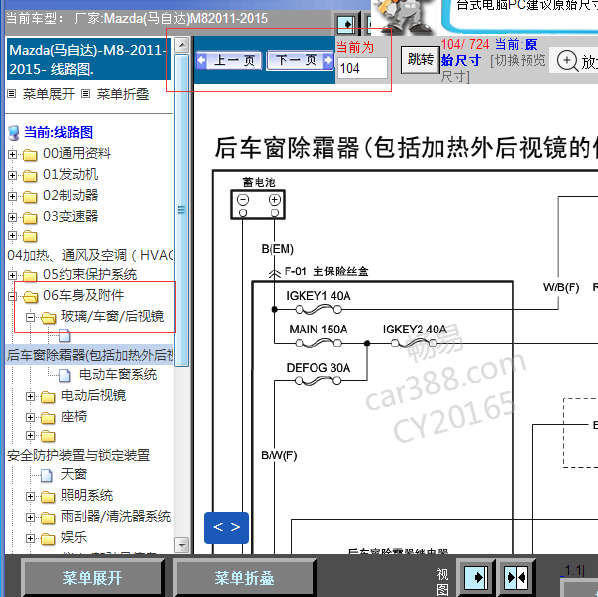Click the 座椅 folder icon
The height and width of the screenshot is (597, 598).
tap(48, 418)
